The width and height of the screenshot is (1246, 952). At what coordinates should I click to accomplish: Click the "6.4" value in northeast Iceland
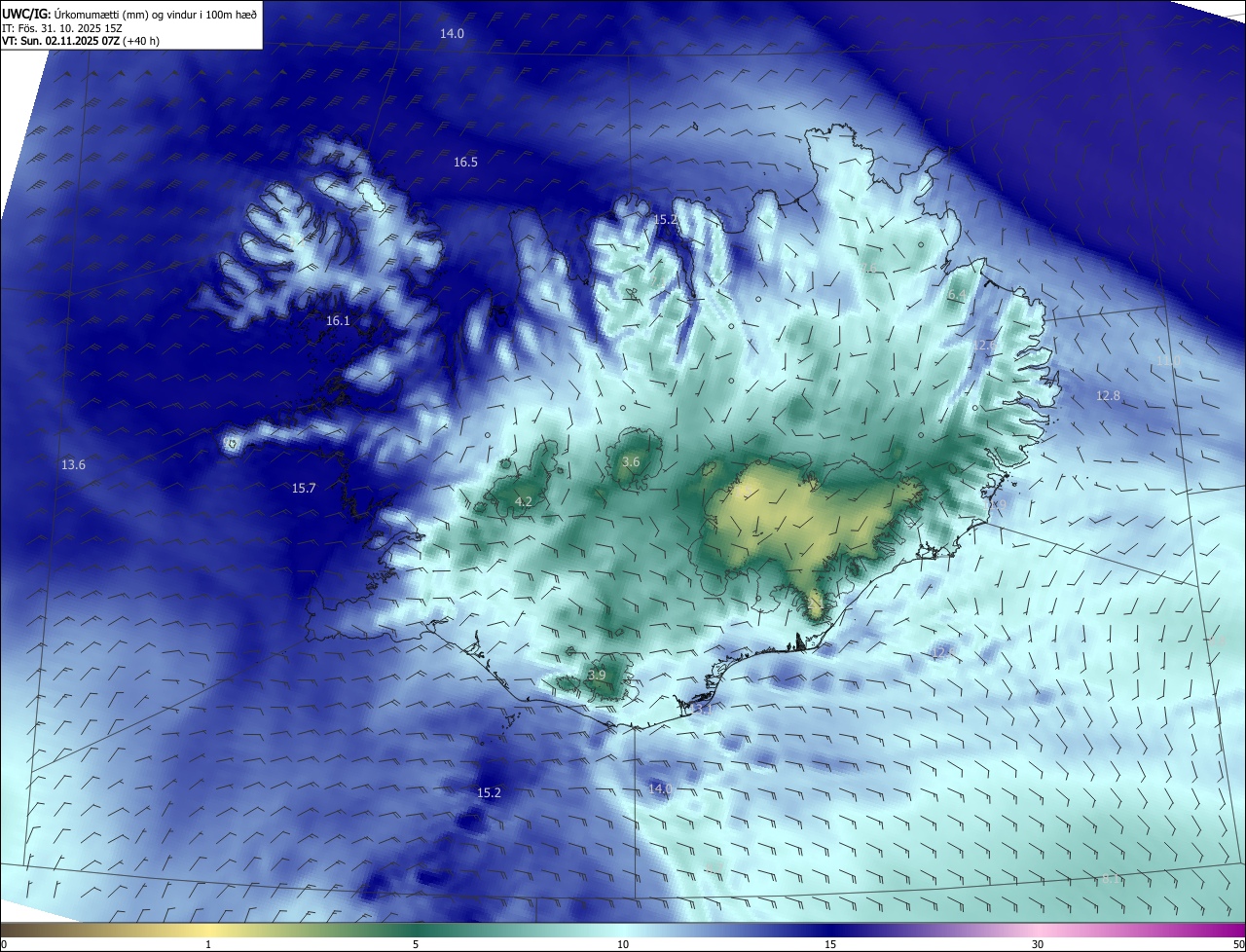(x=957, y=295)
